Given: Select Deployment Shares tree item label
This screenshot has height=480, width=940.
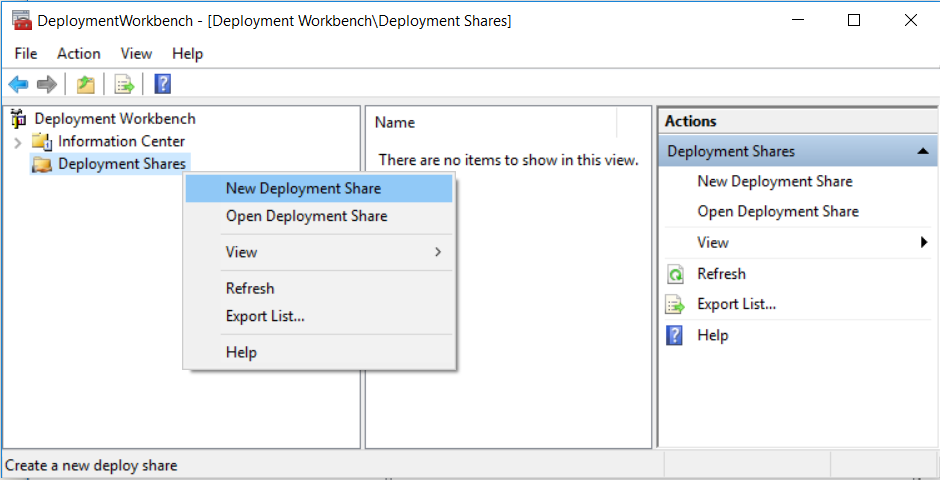Looking at the screenshot, I should [122, 164].
